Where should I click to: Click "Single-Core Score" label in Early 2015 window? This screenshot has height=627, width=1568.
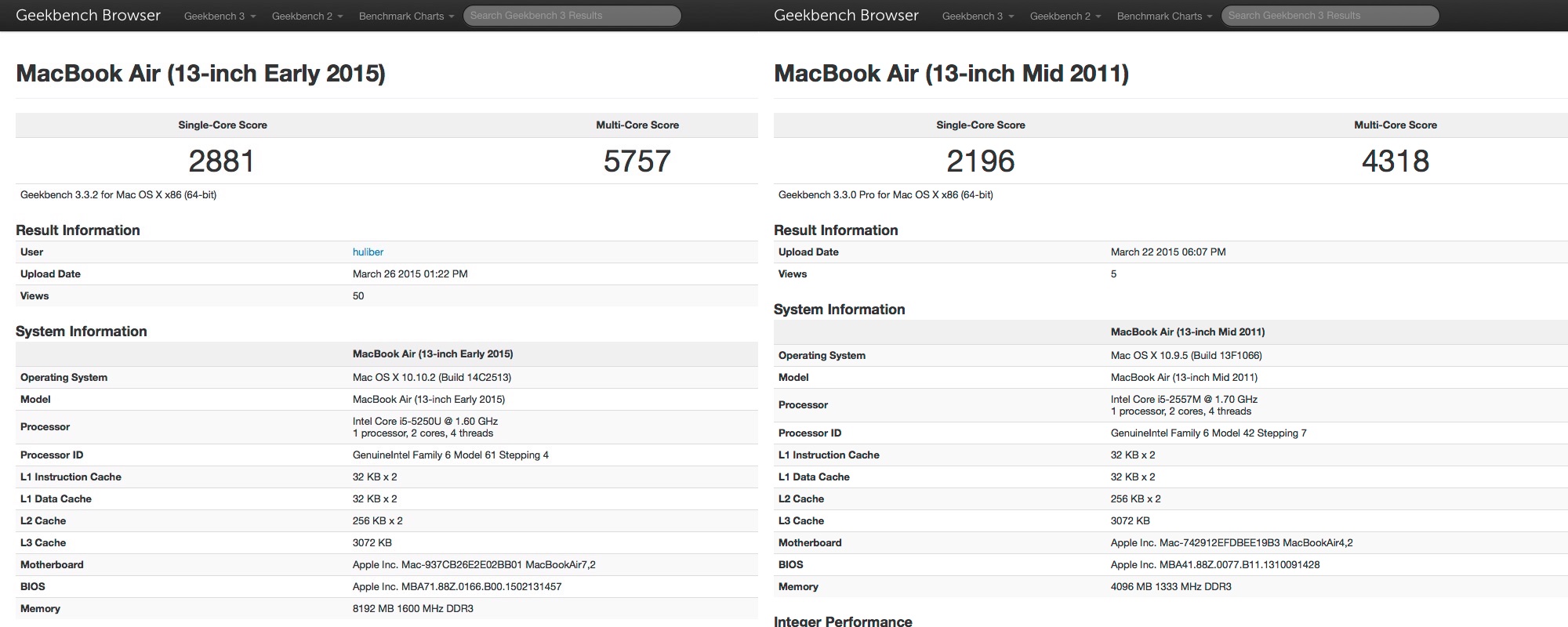point(223,125)
